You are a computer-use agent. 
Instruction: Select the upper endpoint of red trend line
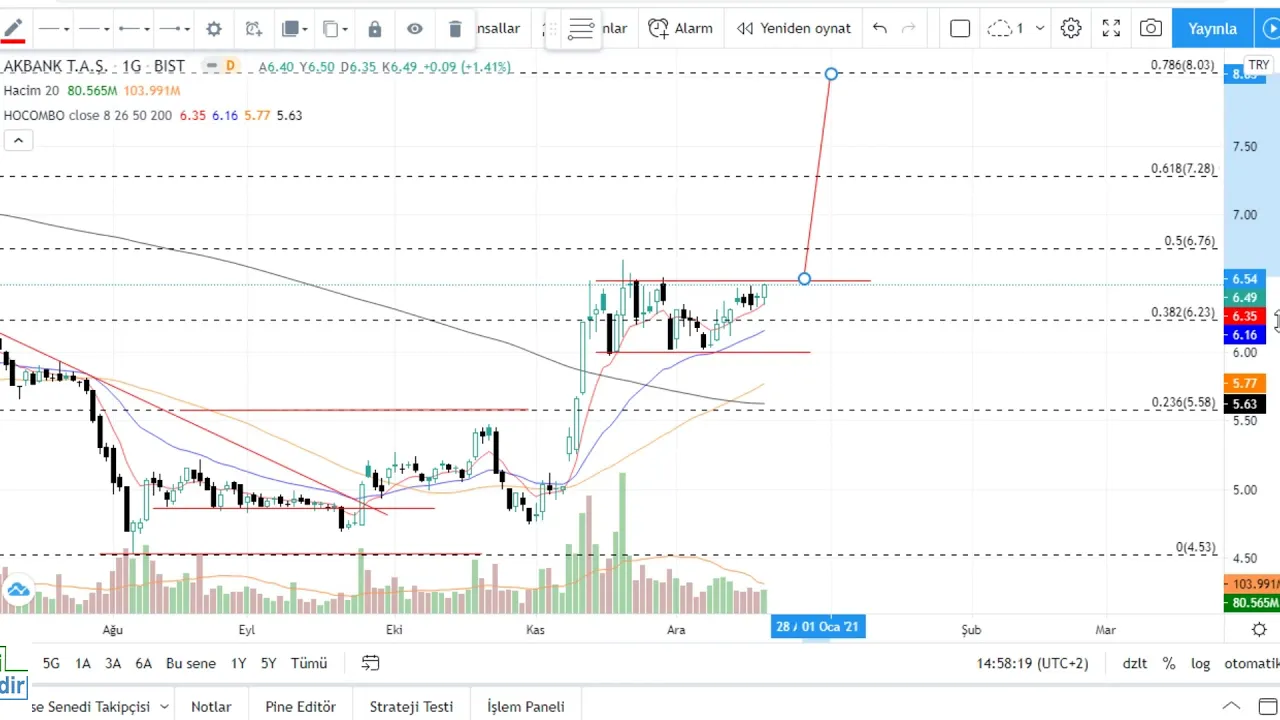tap(831, 74)
